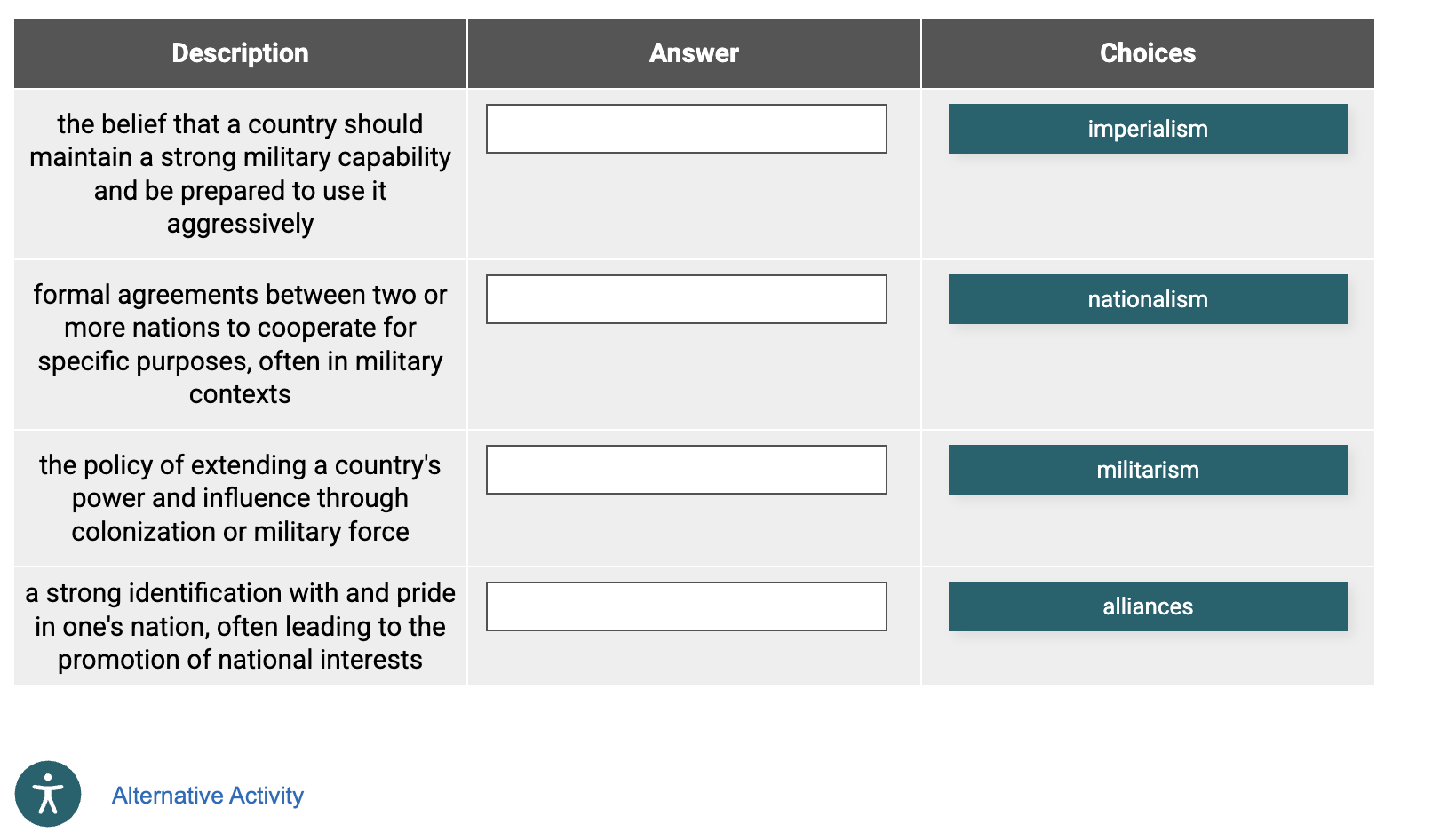Select the pride in one's nation description
Image resolution: width=1432 pixels, height=840 pixels.
coord(240,627)
